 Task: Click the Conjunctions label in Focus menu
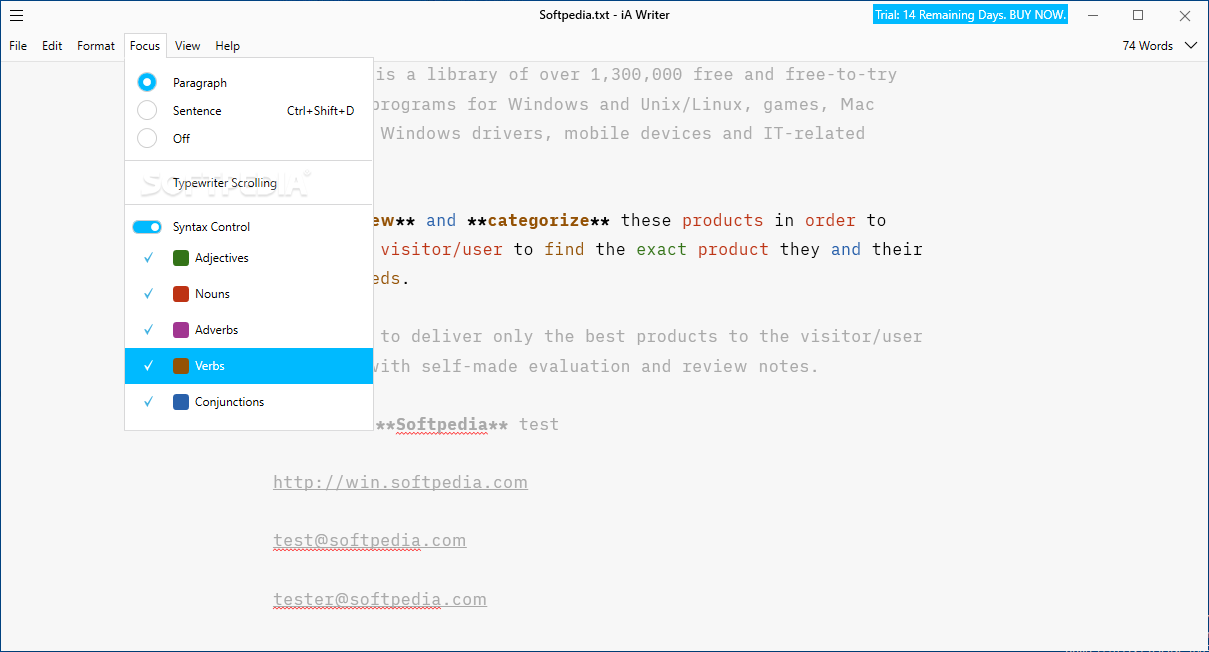(x=230, y=402)
